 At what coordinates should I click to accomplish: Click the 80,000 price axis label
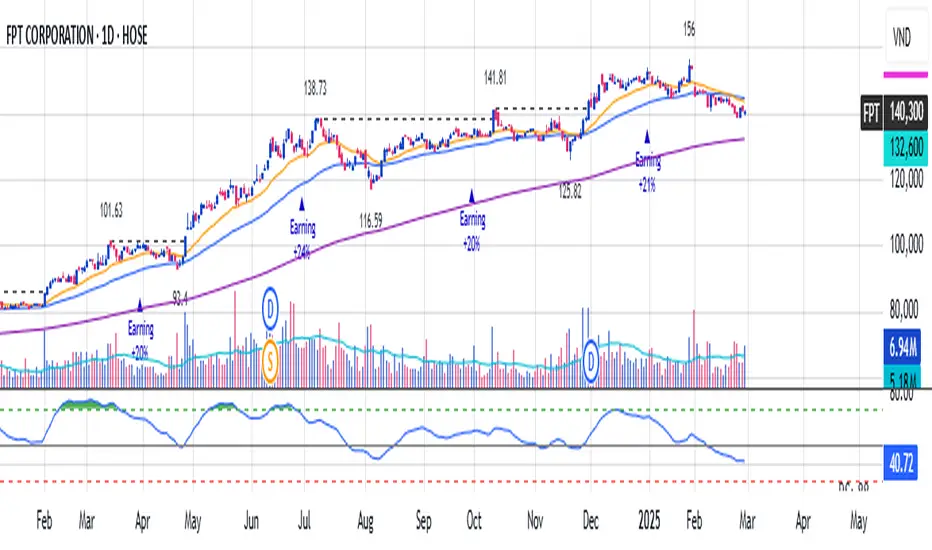pos(906,309)
